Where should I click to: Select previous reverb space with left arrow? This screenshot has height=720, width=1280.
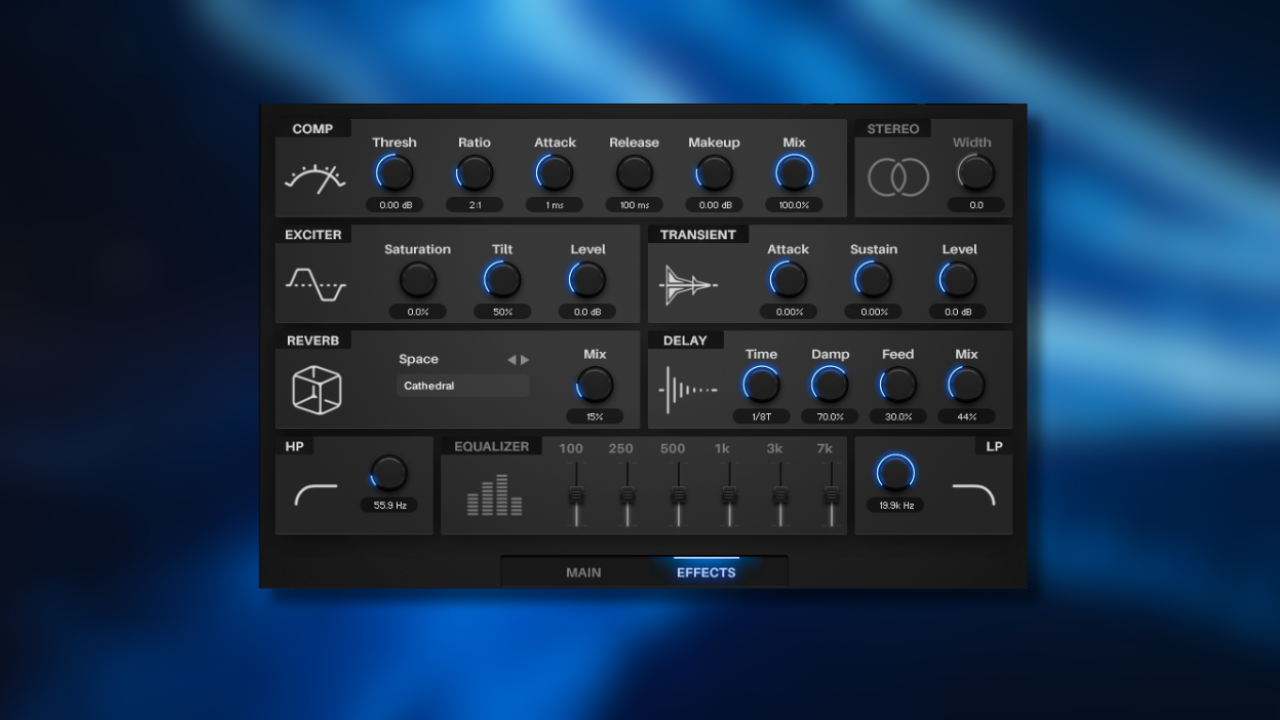(511, 360)
